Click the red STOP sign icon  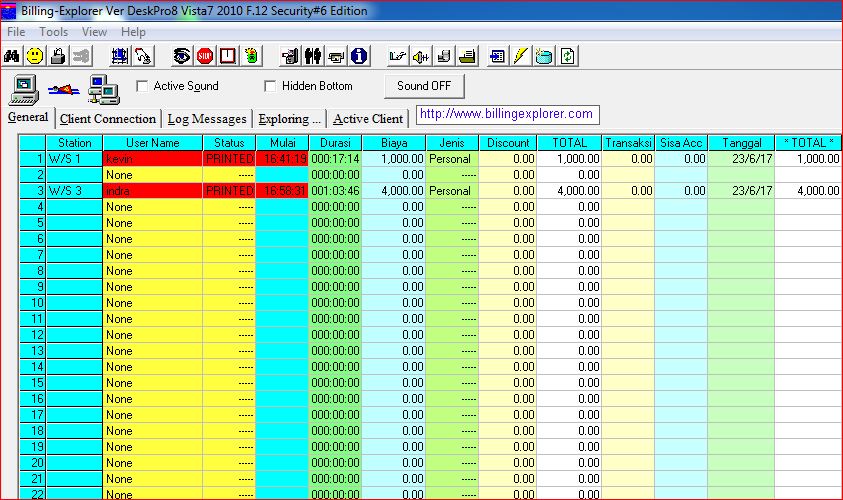point(205,56)
